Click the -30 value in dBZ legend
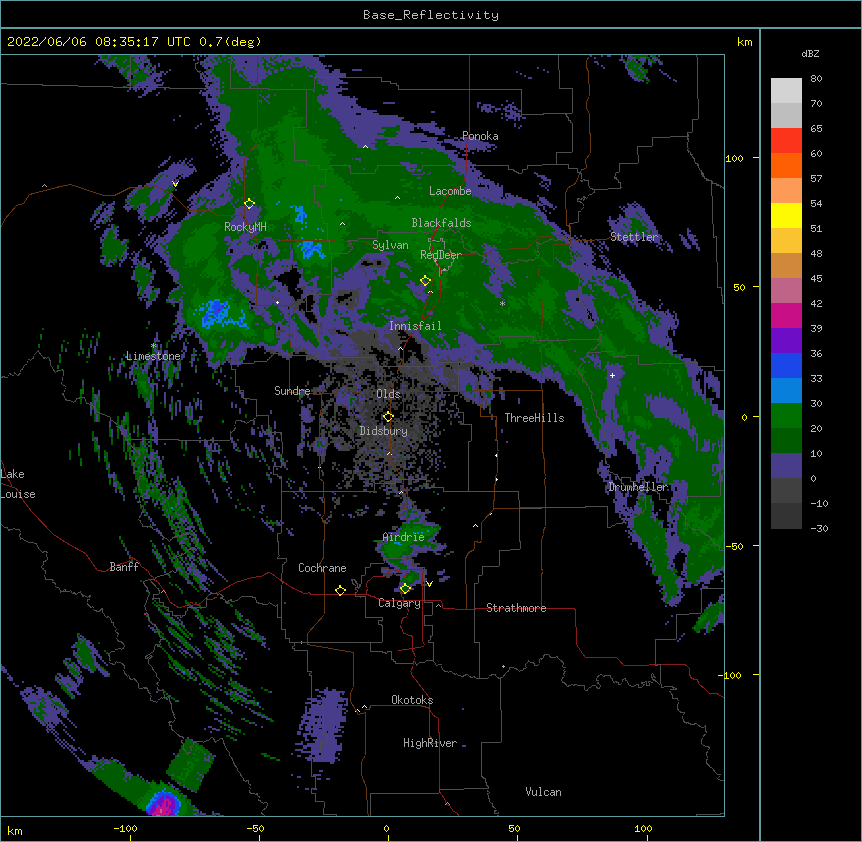Viewport: 862px width, 842px height. coord(819,528)
